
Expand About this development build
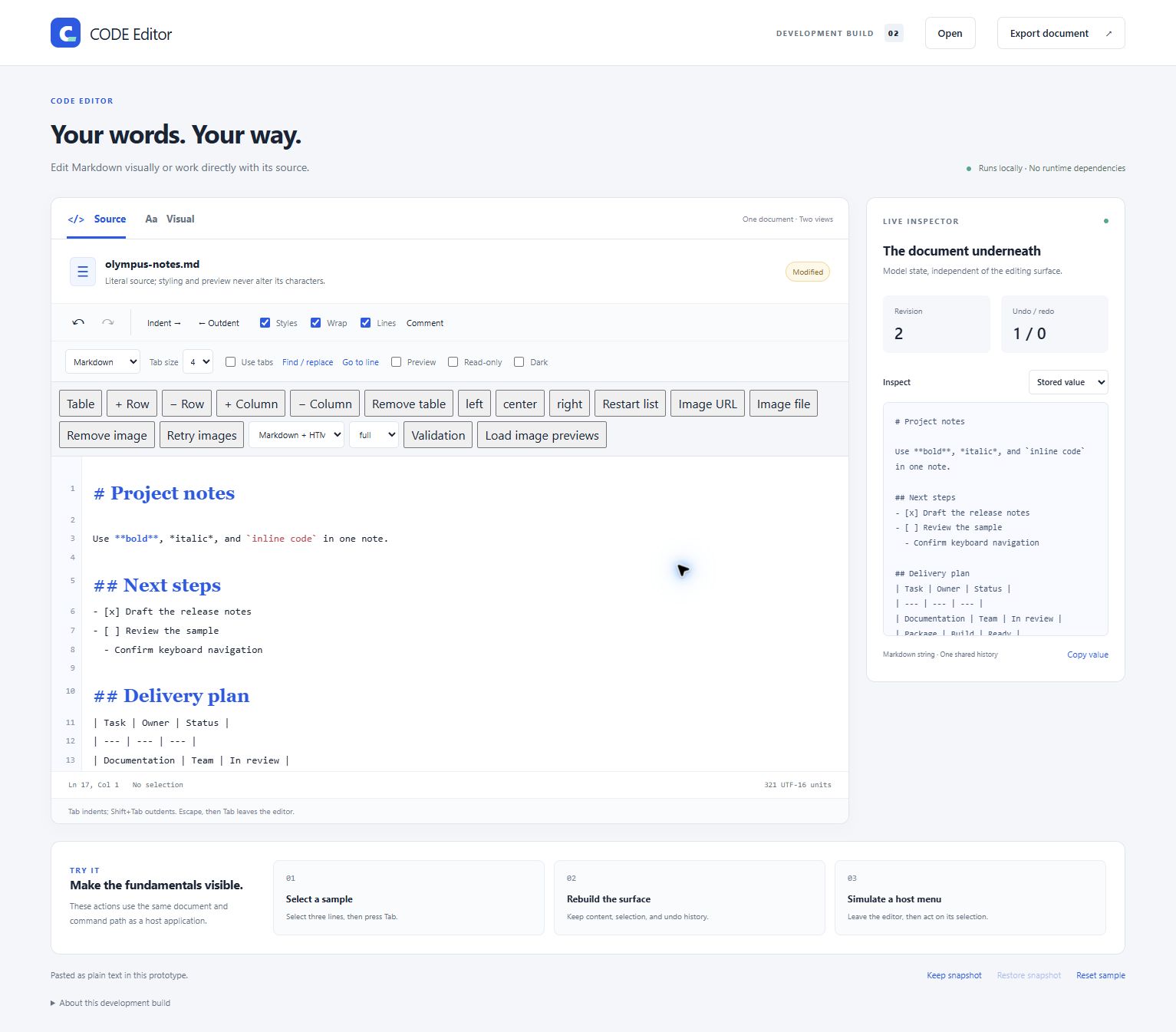coord(110,1003)
